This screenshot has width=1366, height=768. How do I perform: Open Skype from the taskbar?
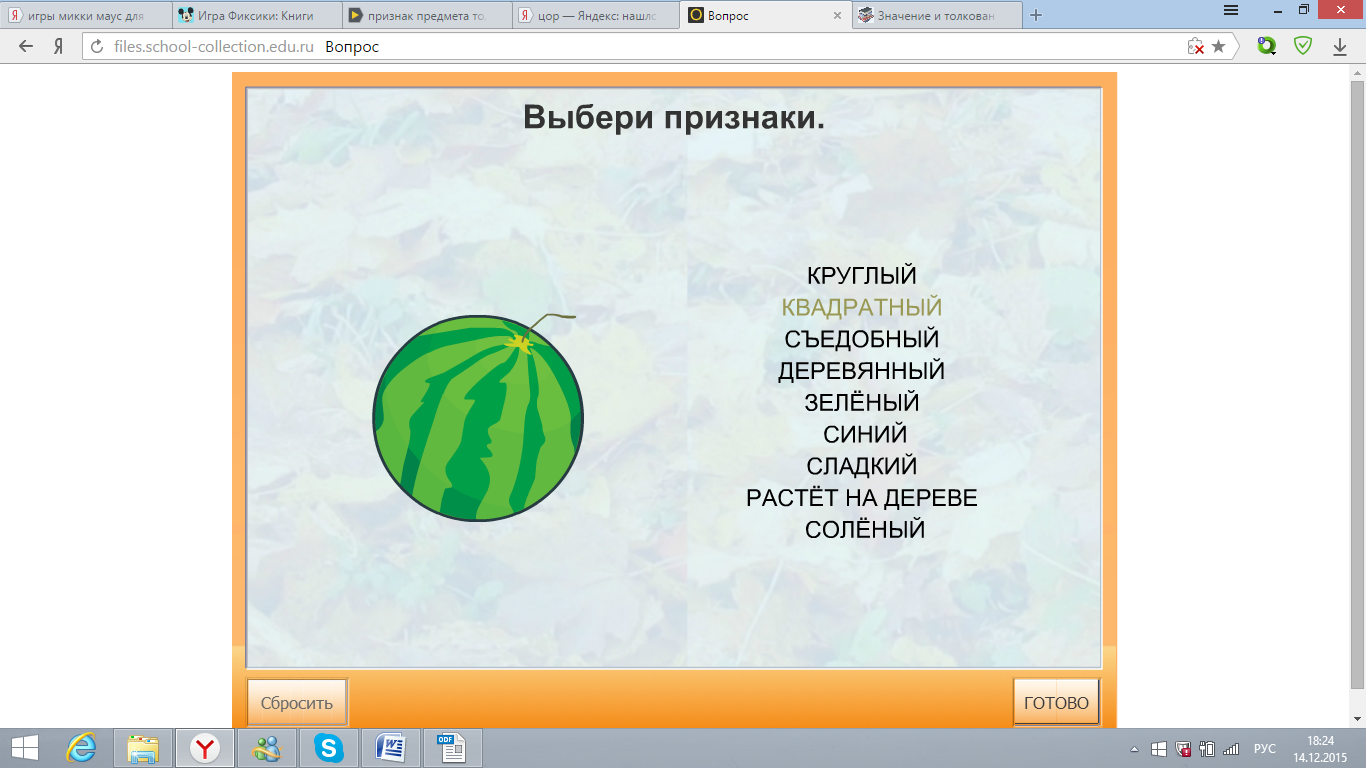328,748
